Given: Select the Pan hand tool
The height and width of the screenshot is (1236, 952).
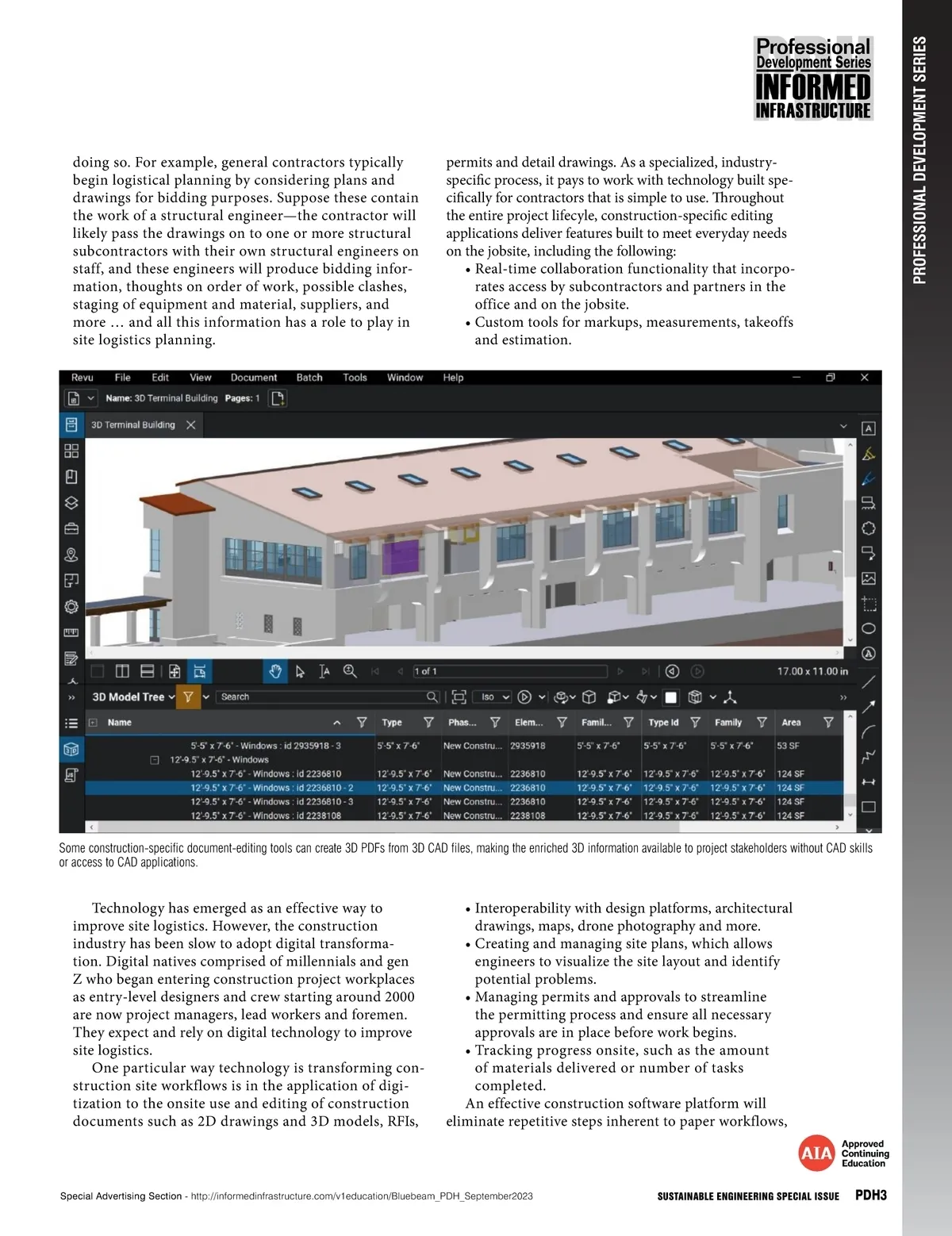Looking at the screenshot, I should click(275, 671).
